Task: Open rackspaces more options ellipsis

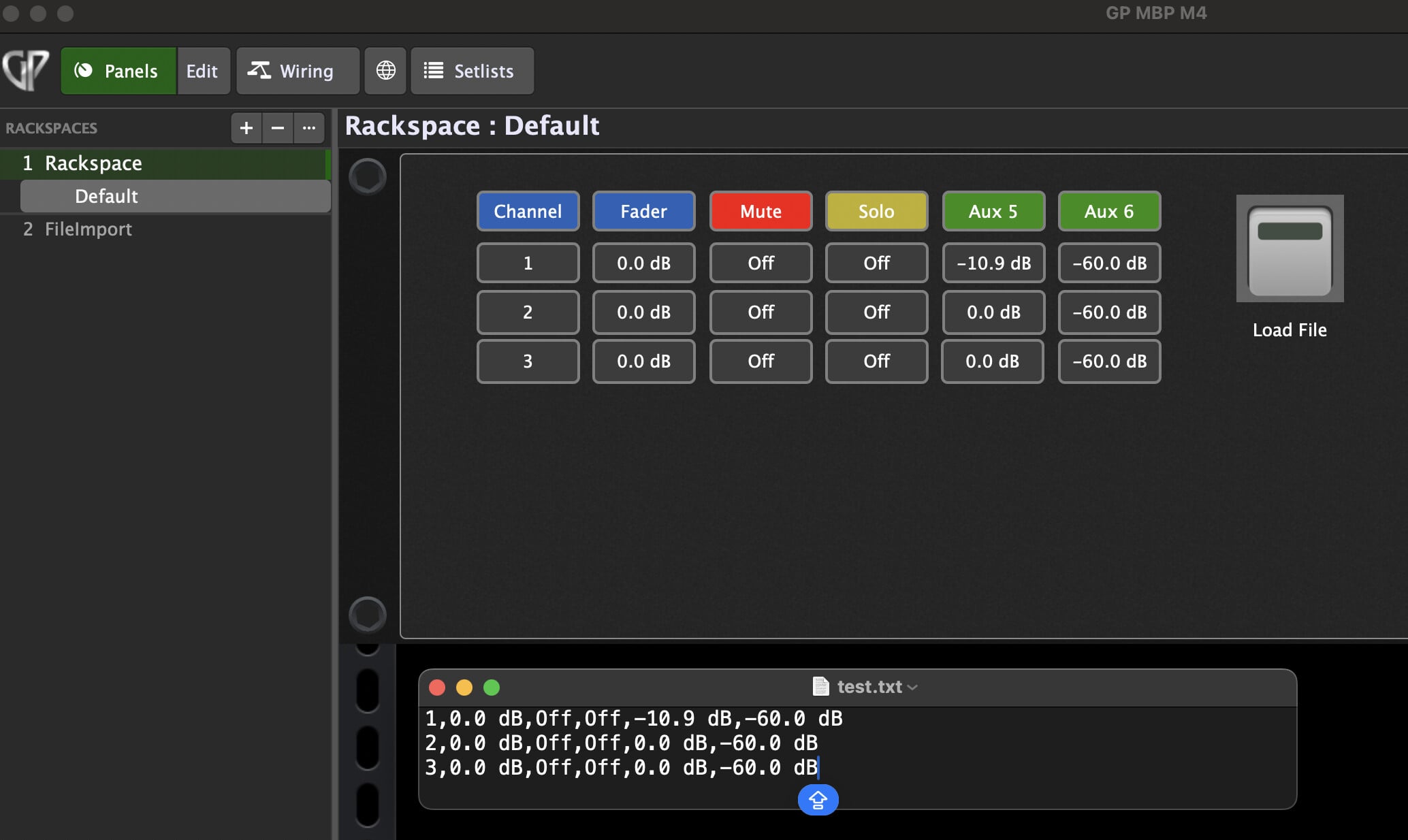Action: (309, 128)
